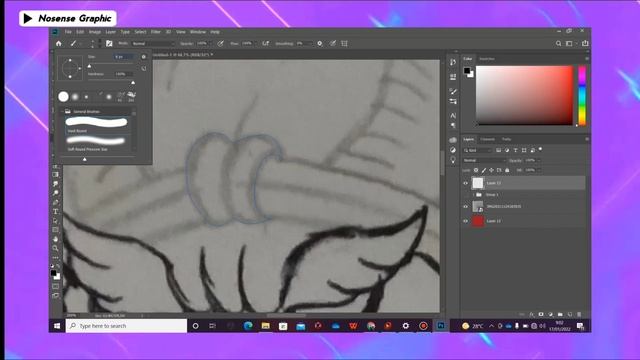Open the Window menu
The image size is (640, 360).
(x=198, y=32)
